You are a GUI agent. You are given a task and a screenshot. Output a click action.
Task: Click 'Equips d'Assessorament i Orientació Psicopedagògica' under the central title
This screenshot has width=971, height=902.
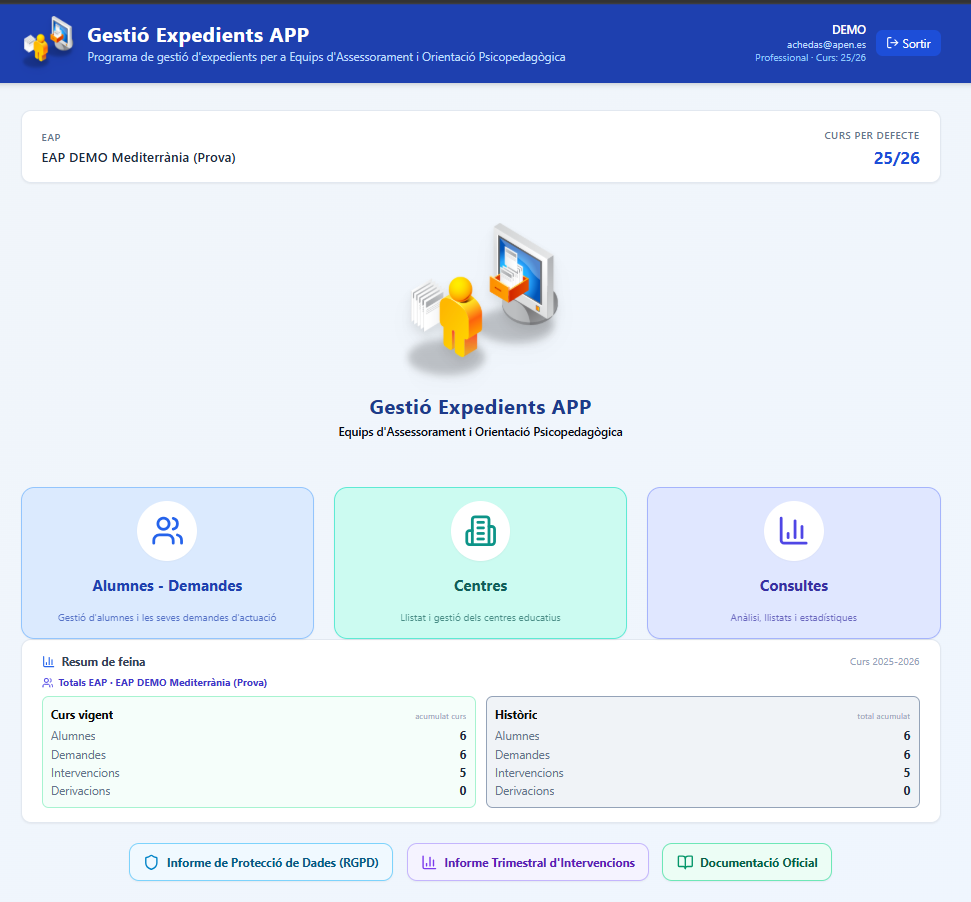click(481, 432)
